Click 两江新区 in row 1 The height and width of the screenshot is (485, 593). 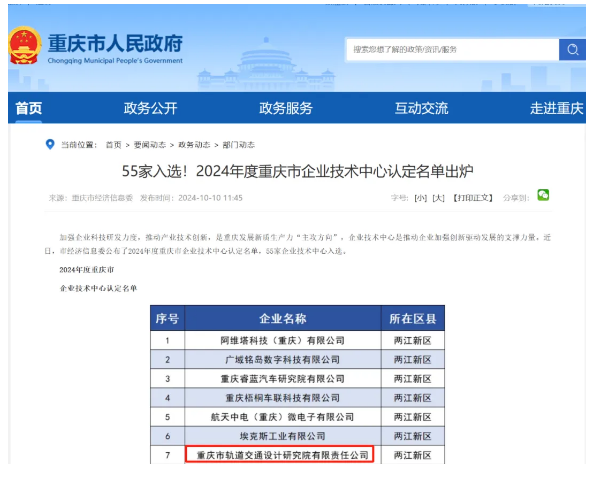[x=413, y=340]
